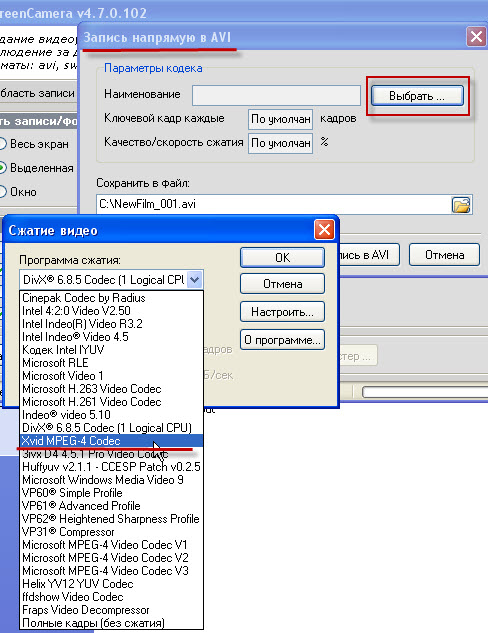488x633 pixels.
Task: Select Huffyuv v2.1.1 CCESP Patch entry
Action: [x=111, y=467]
